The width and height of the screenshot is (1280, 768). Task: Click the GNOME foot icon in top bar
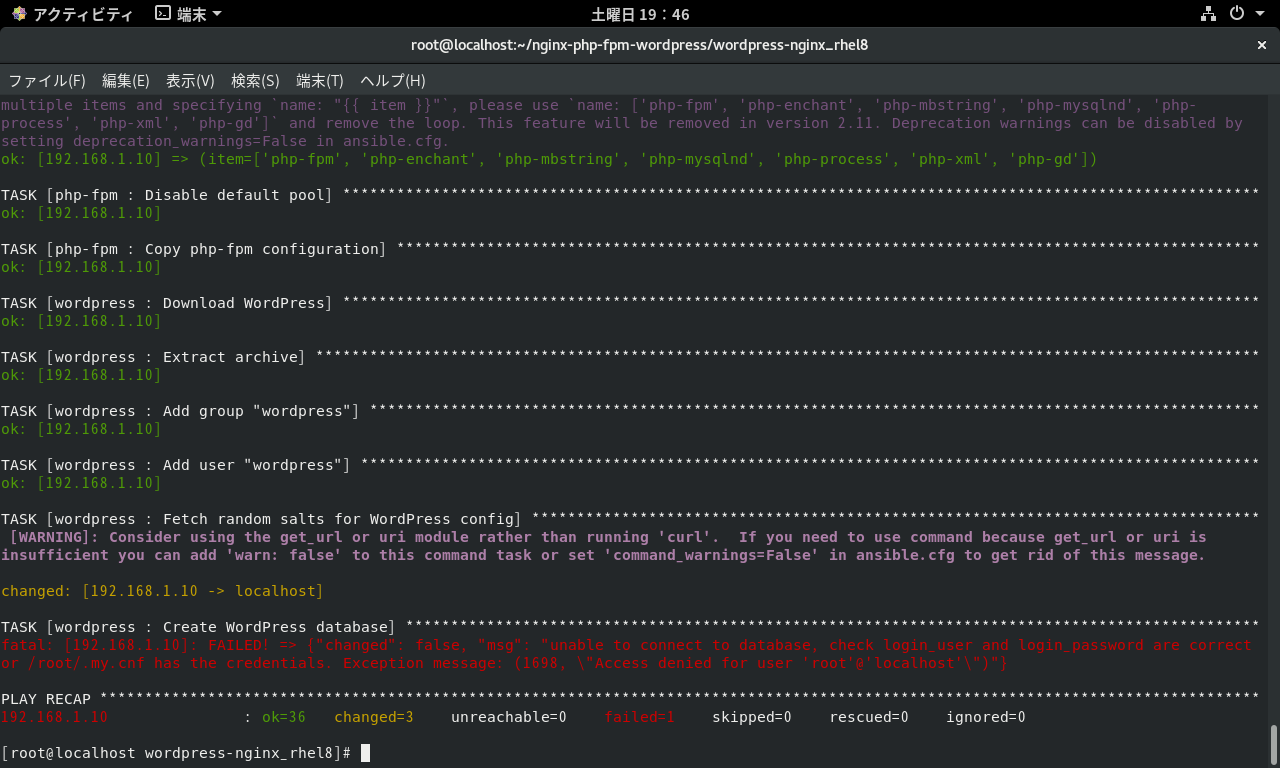pyautogui.click(x=18, y=14)
